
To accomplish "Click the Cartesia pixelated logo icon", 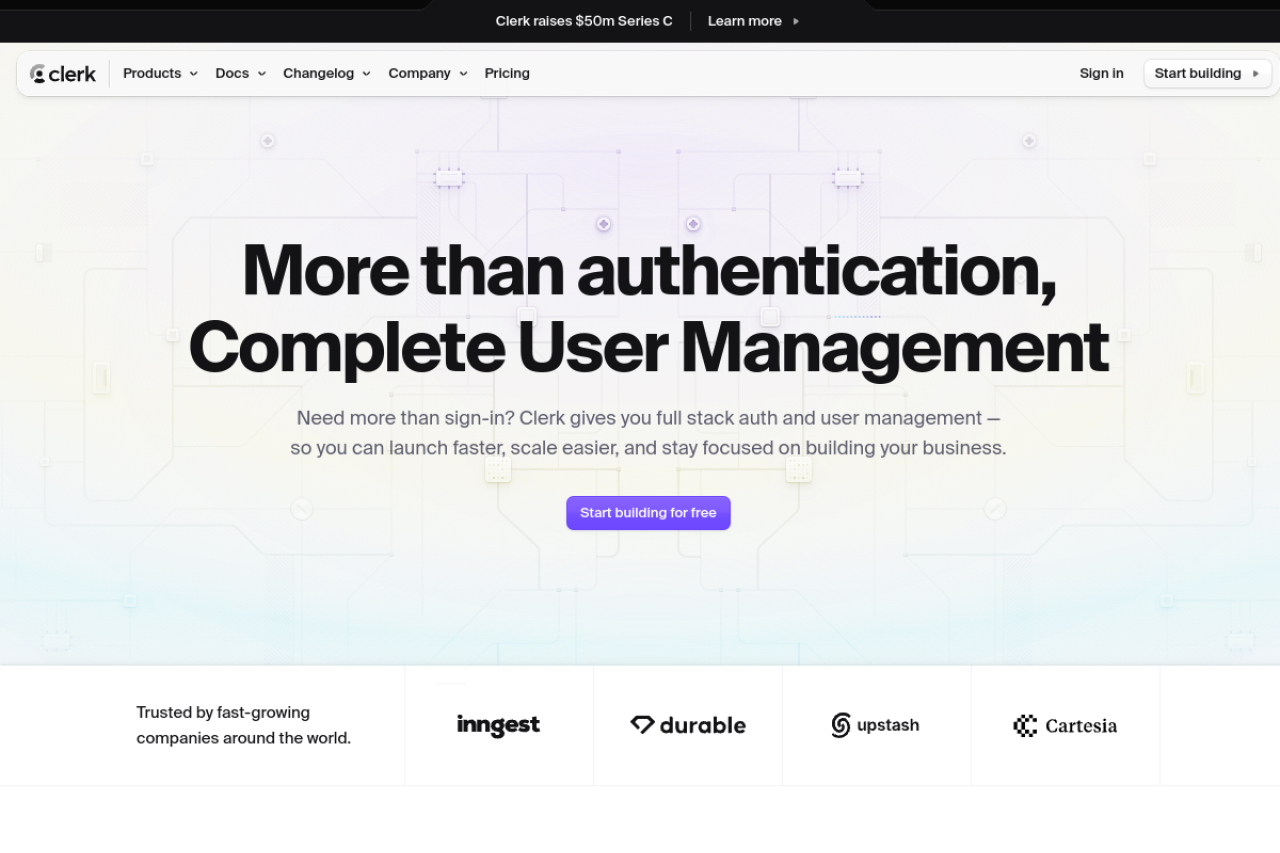I will pos(1025,725).
